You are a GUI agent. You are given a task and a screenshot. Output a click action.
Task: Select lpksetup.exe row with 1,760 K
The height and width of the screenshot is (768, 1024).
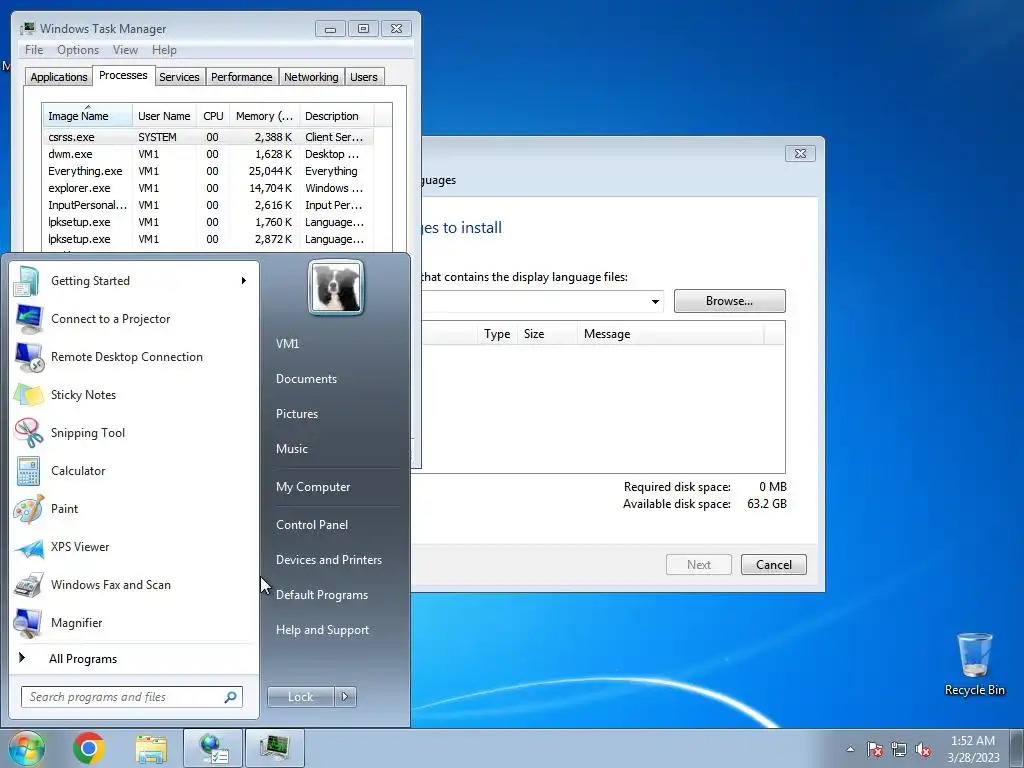pyautogui.click(x=208, y=222)
